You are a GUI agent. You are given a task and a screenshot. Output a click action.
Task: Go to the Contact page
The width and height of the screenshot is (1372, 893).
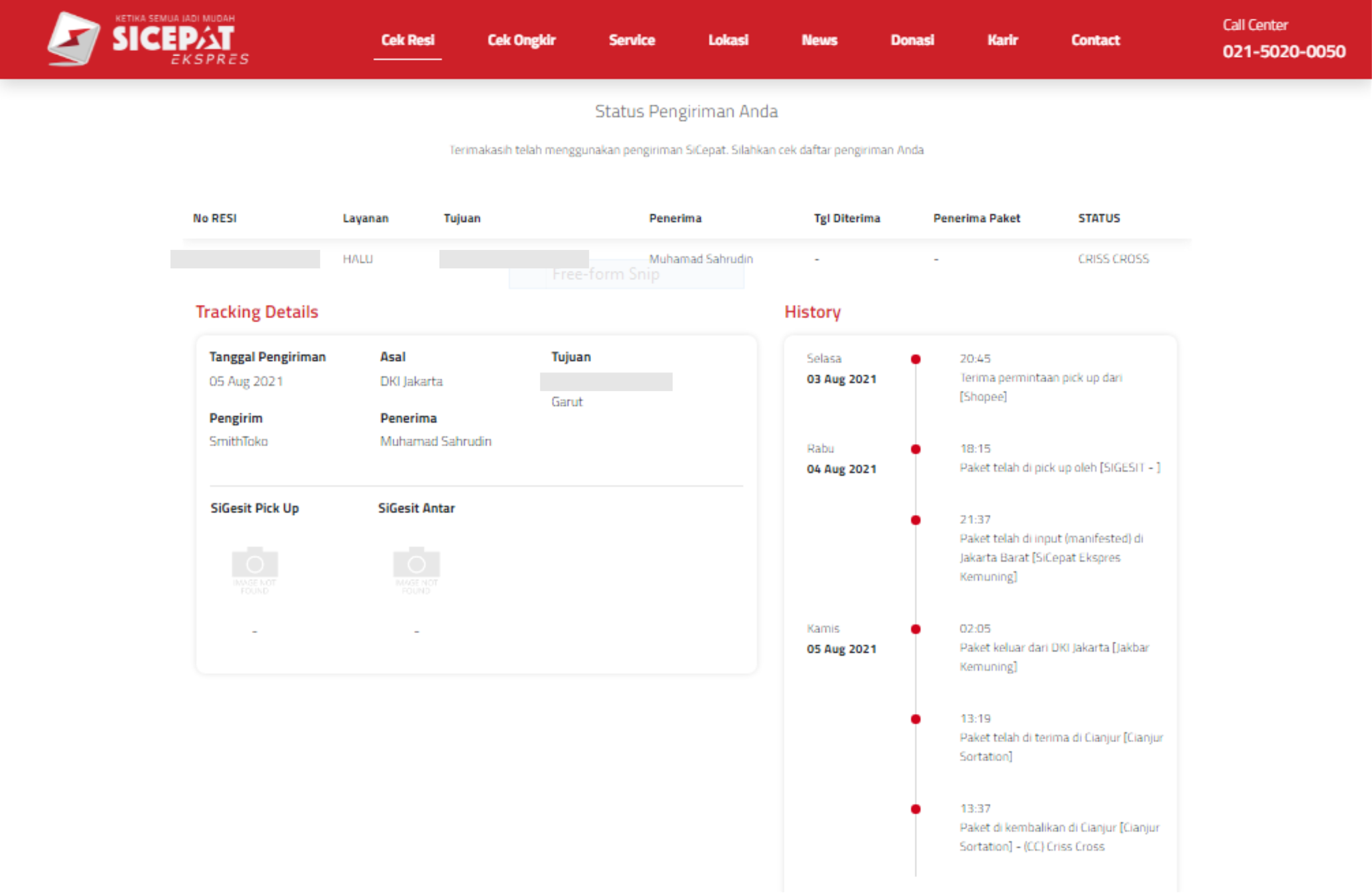click(x=1095, y=40)
